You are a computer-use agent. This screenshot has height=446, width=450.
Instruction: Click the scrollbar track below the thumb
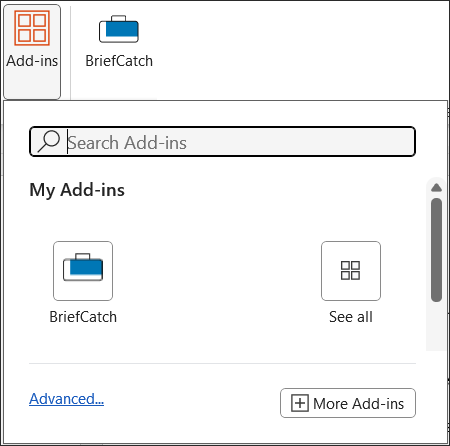(x=436, y=327)
